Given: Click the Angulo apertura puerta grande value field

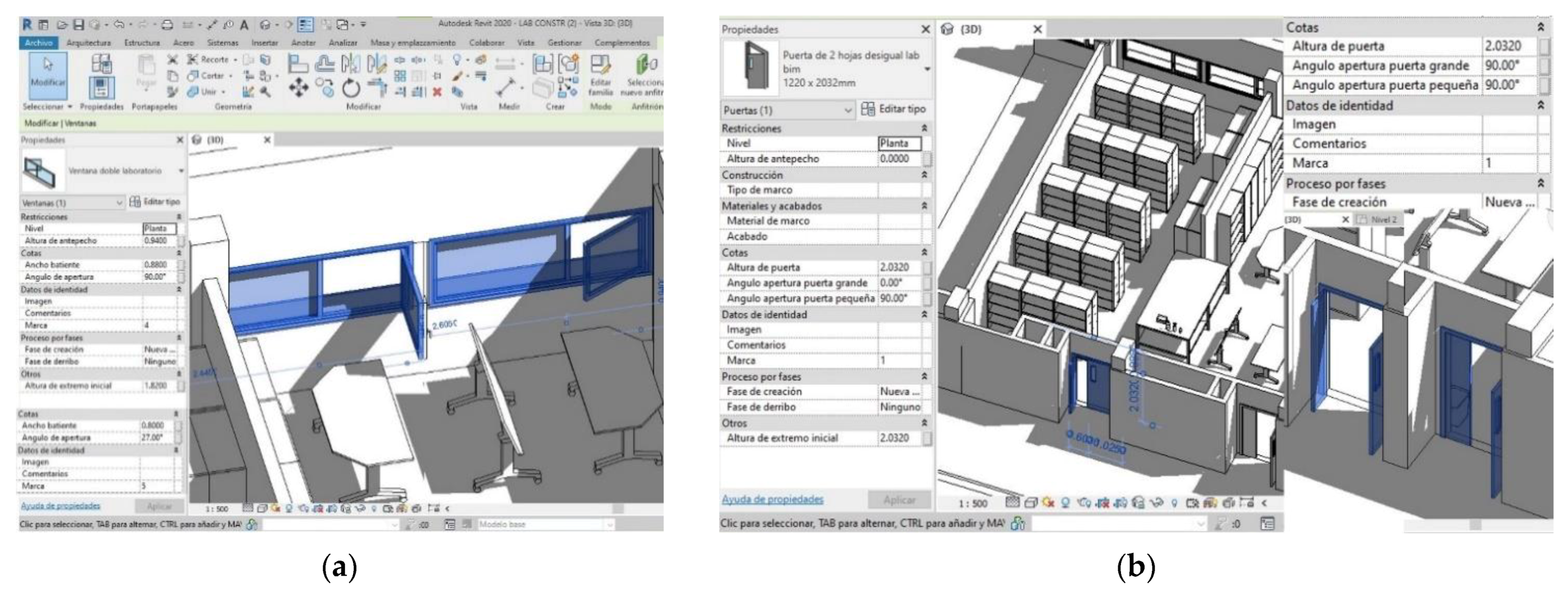Looking at the screenshot, I should click(x=899, y=283).
